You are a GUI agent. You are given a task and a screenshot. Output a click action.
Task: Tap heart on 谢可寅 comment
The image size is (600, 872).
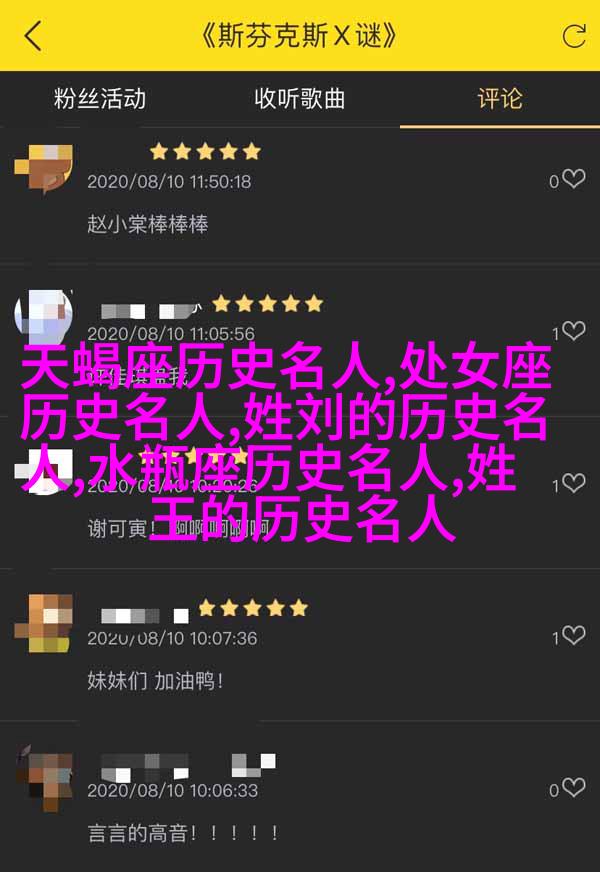pos(573,484)
